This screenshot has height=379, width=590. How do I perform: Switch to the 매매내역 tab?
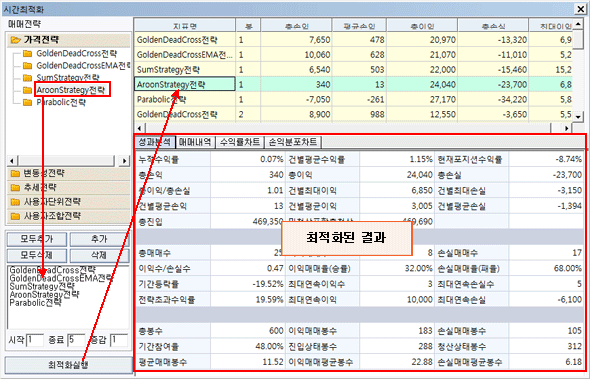click(x=195, y=142)
